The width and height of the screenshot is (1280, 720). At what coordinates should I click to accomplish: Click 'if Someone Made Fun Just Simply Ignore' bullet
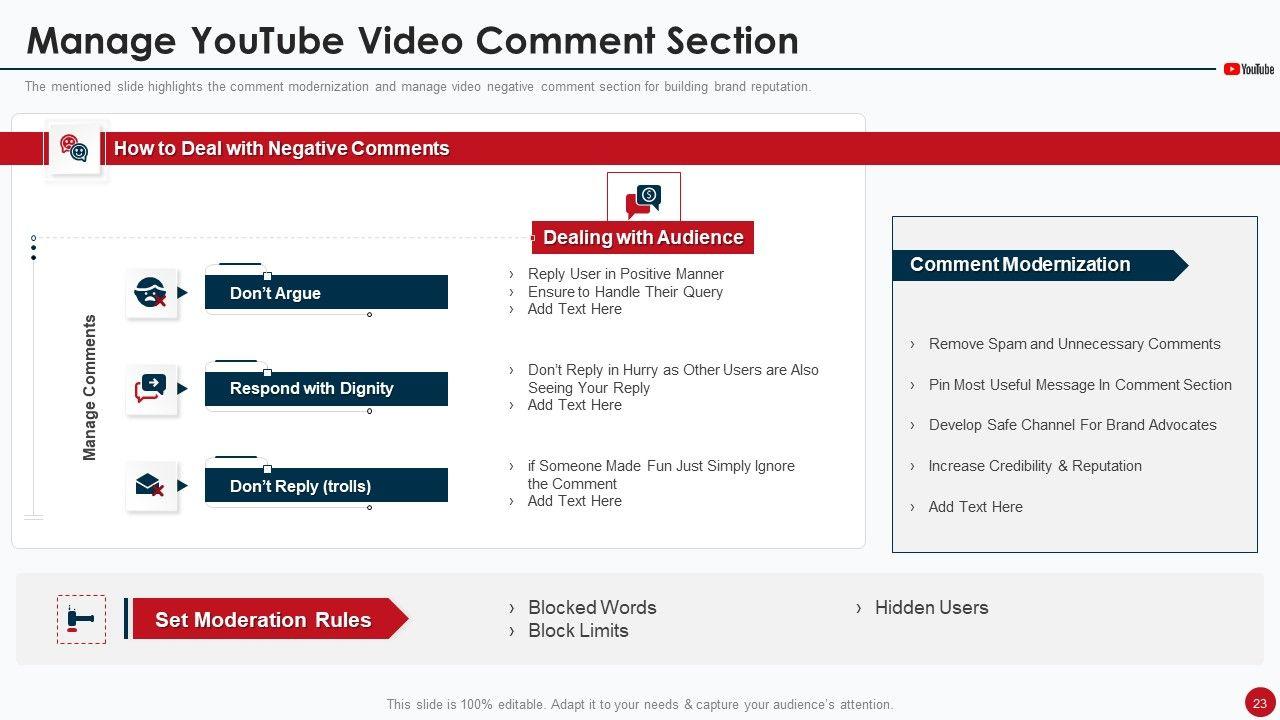tap(661, 475)
